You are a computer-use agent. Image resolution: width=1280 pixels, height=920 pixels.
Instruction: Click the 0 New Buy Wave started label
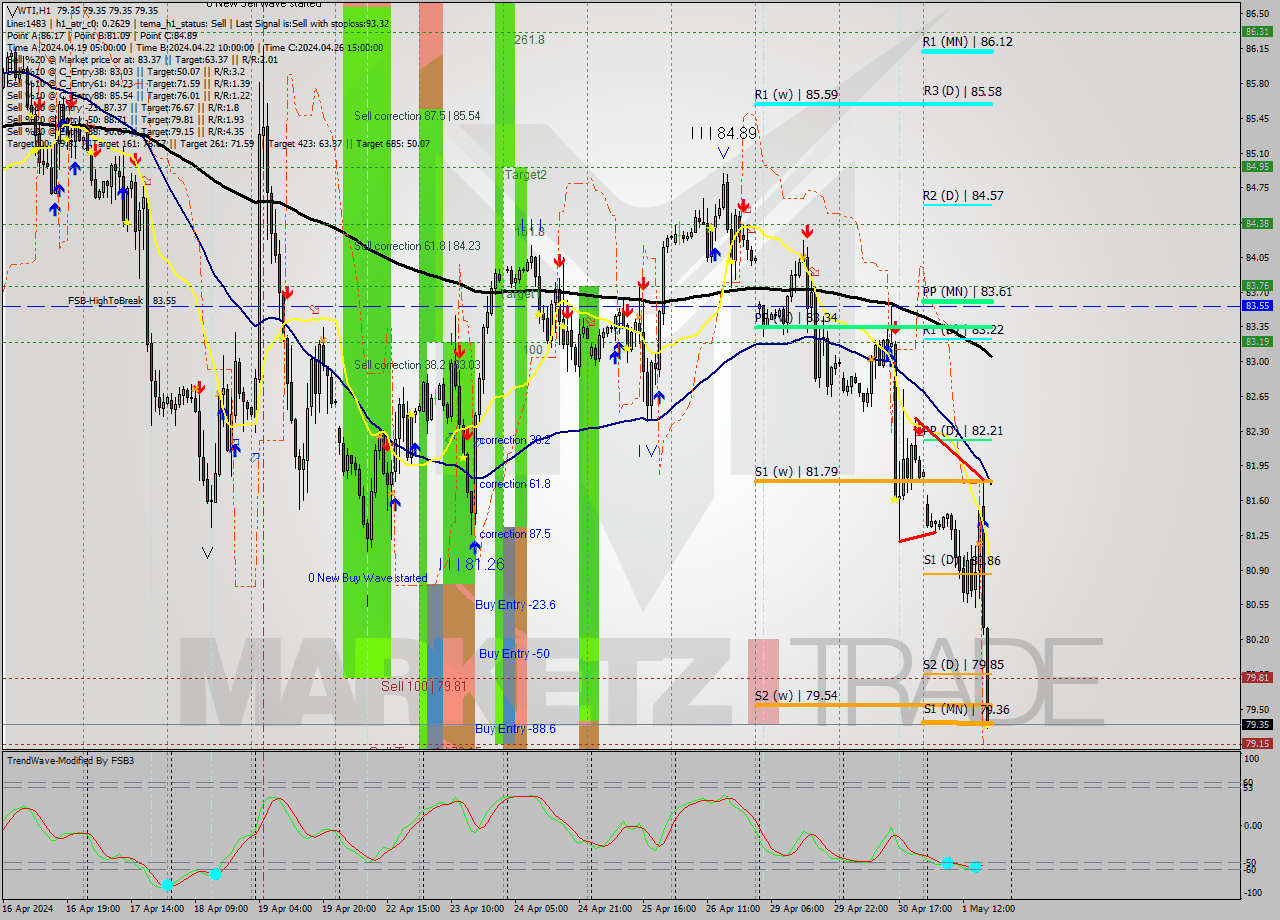[368, 577]
